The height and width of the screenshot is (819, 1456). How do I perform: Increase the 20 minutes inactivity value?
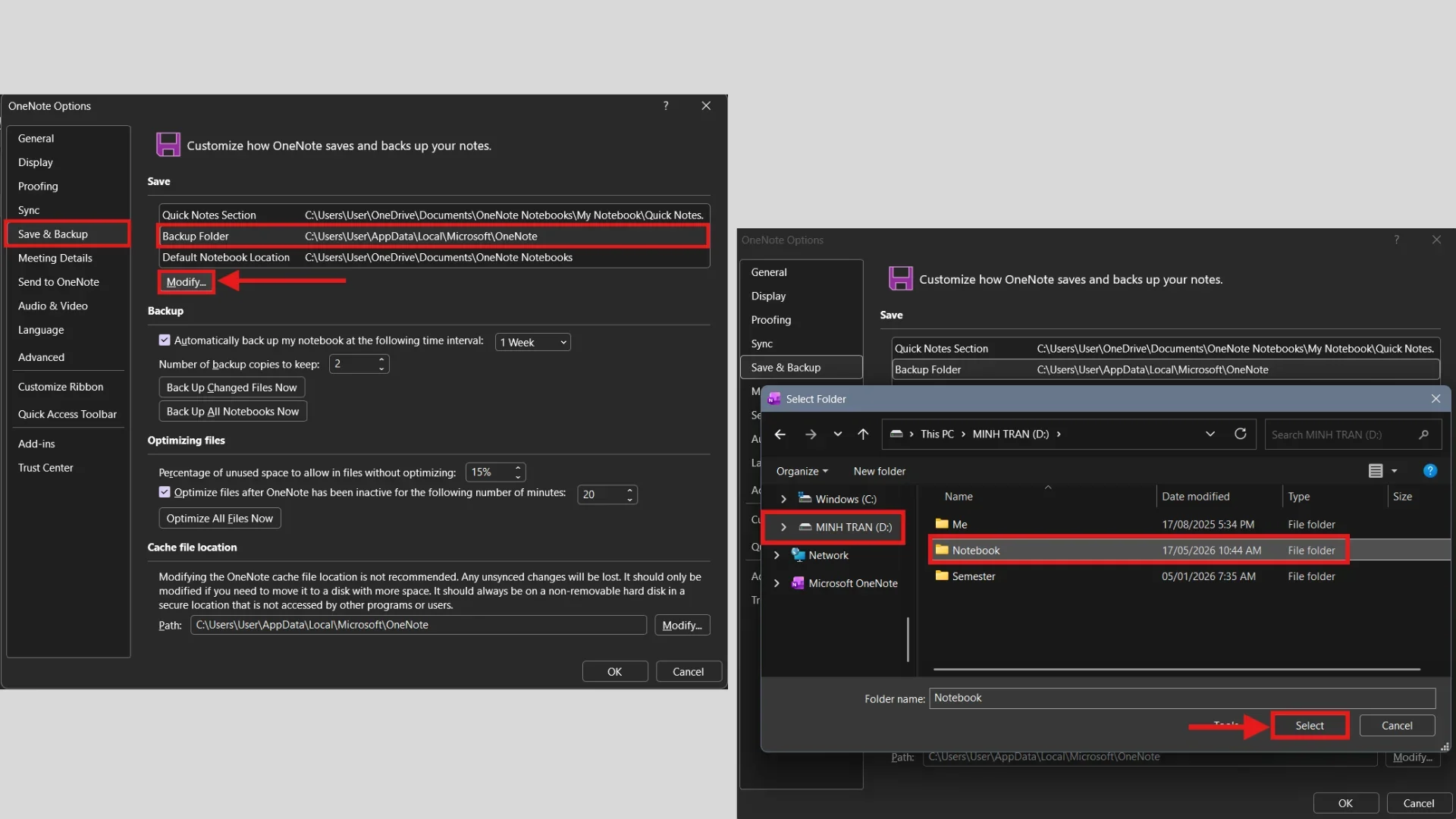(629, 490)
